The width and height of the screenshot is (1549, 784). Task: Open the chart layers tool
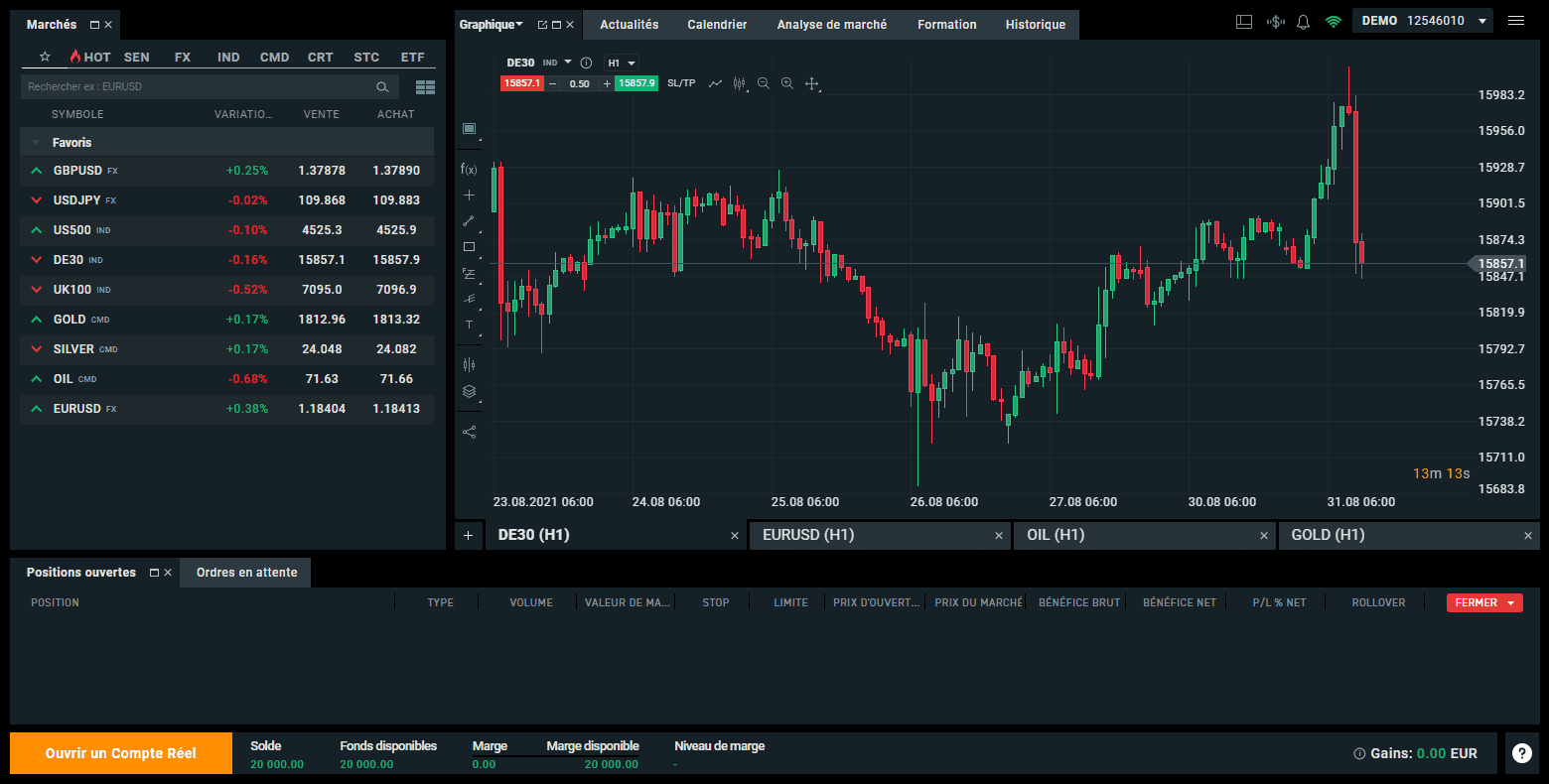(x=469, y=391)
